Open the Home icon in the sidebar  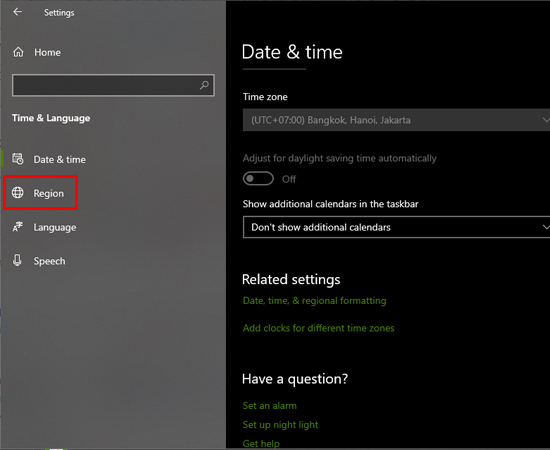(18, 52)
